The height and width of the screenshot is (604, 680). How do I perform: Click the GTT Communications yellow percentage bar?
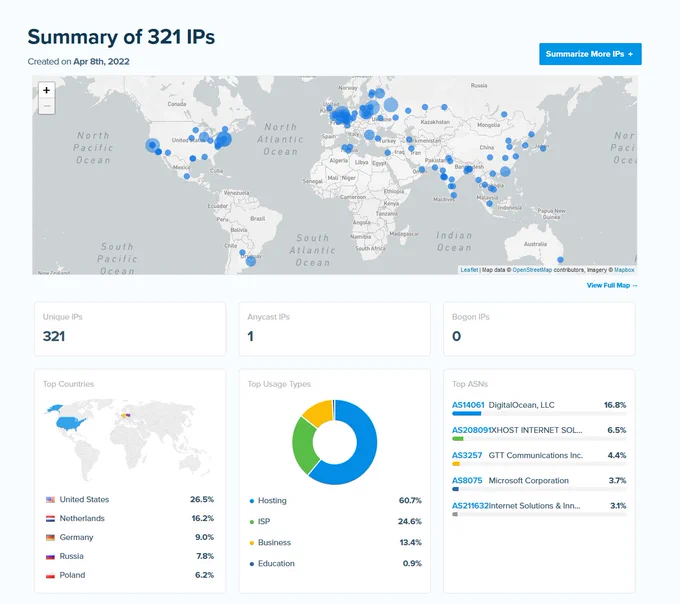pos(456,464)
